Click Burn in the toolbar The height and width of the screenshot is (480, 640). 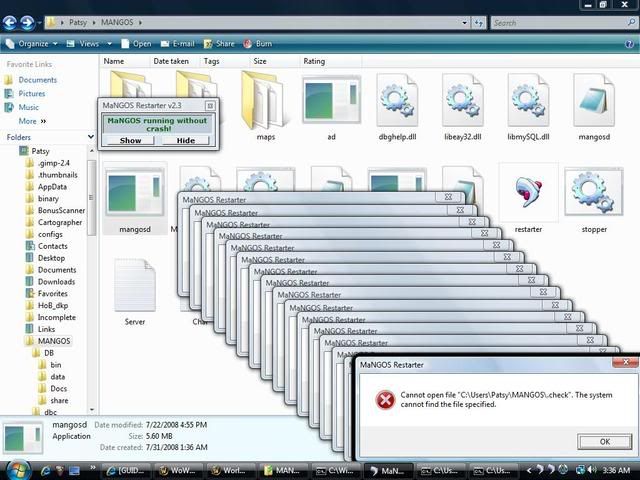click(x=258, y=44)
